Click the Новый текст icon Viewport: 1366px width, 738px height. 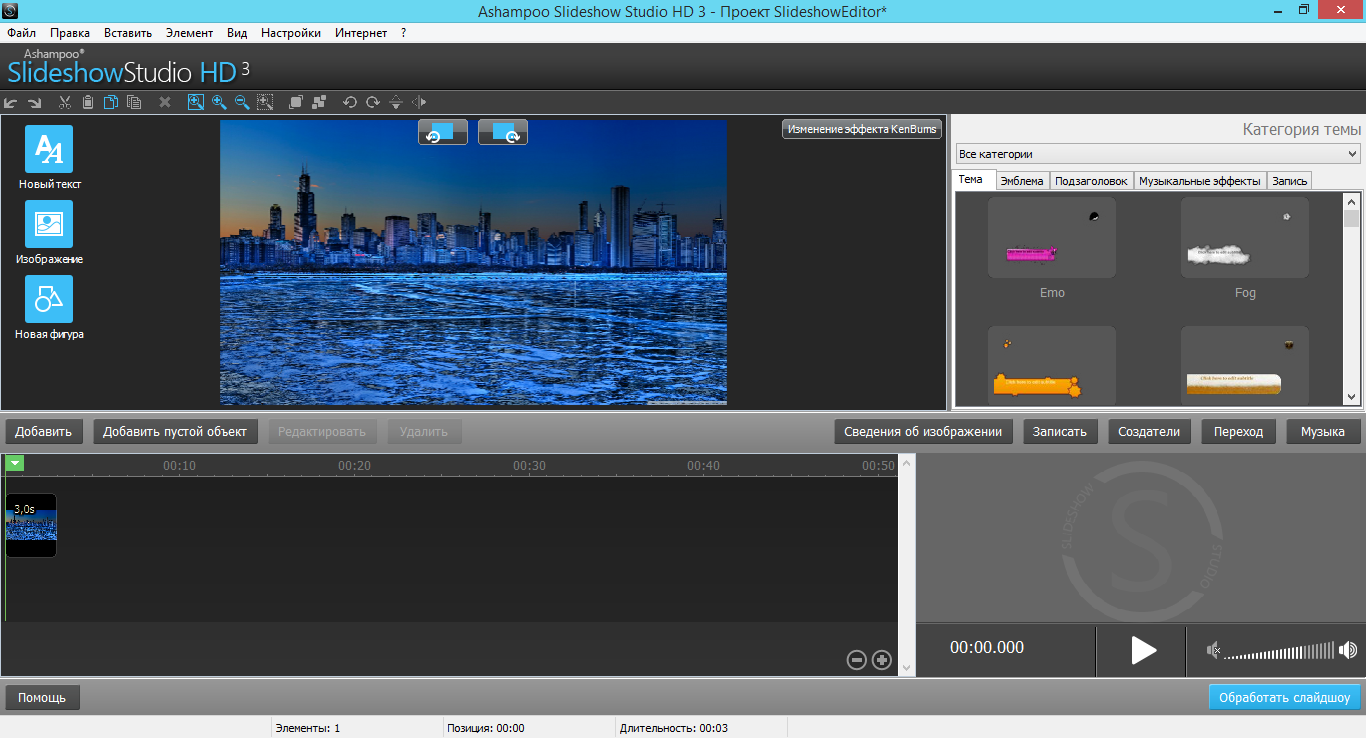click(x=49, y=149)
